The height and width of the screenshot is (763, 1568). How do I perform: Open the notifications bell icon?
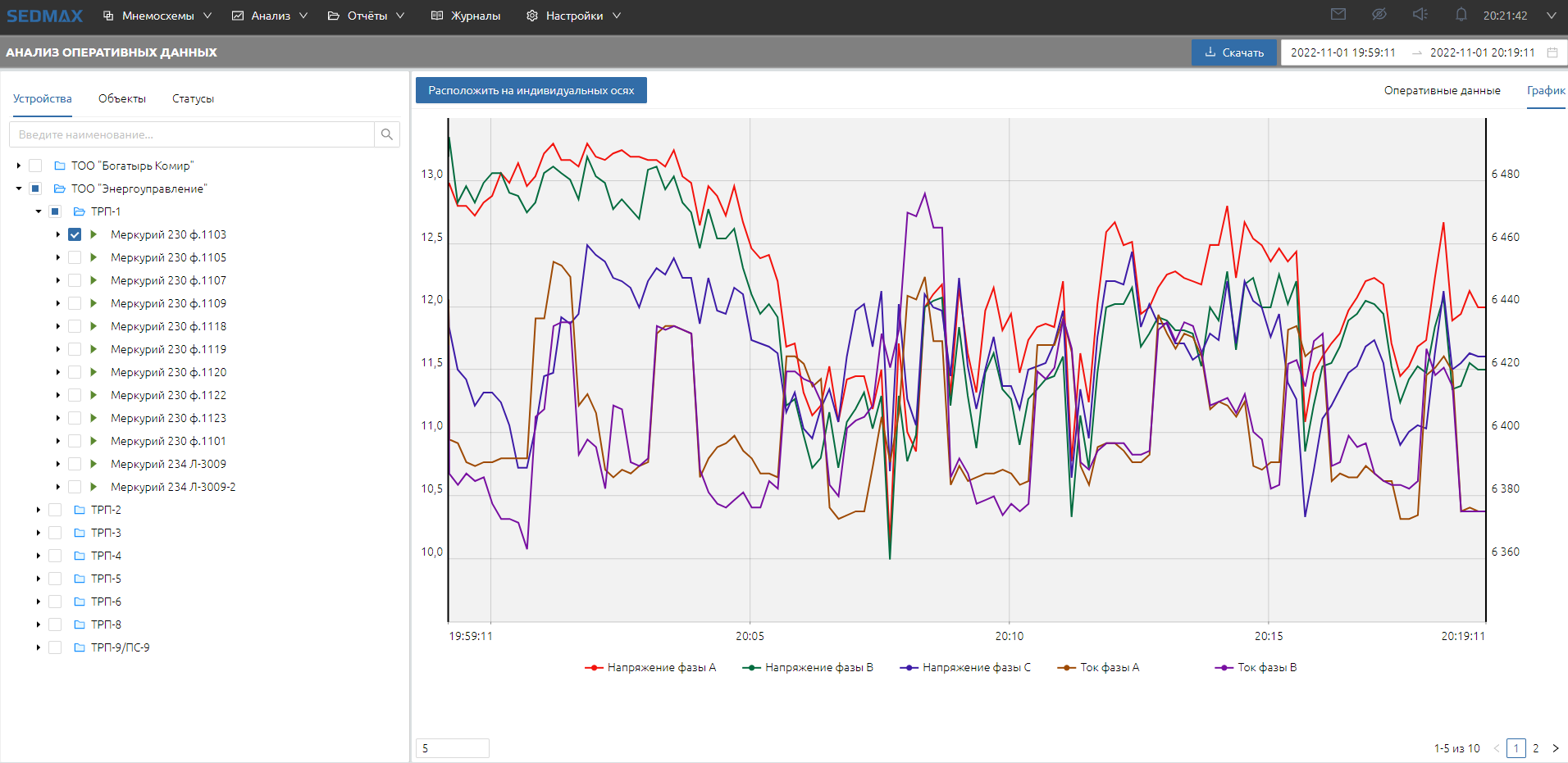tap(1461, 15)
